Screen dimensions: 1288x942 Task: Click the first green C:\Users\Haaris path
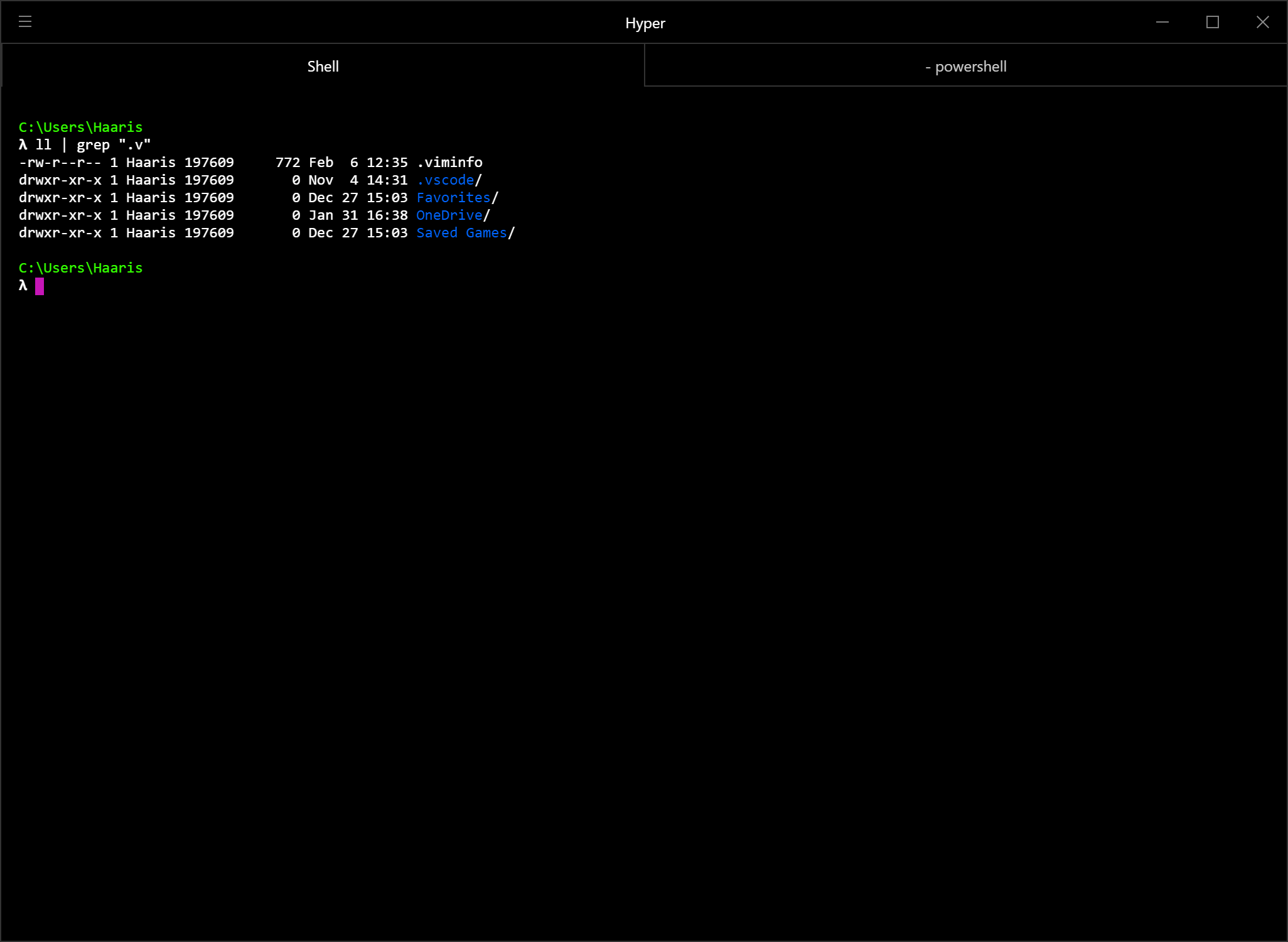point(80,127)
